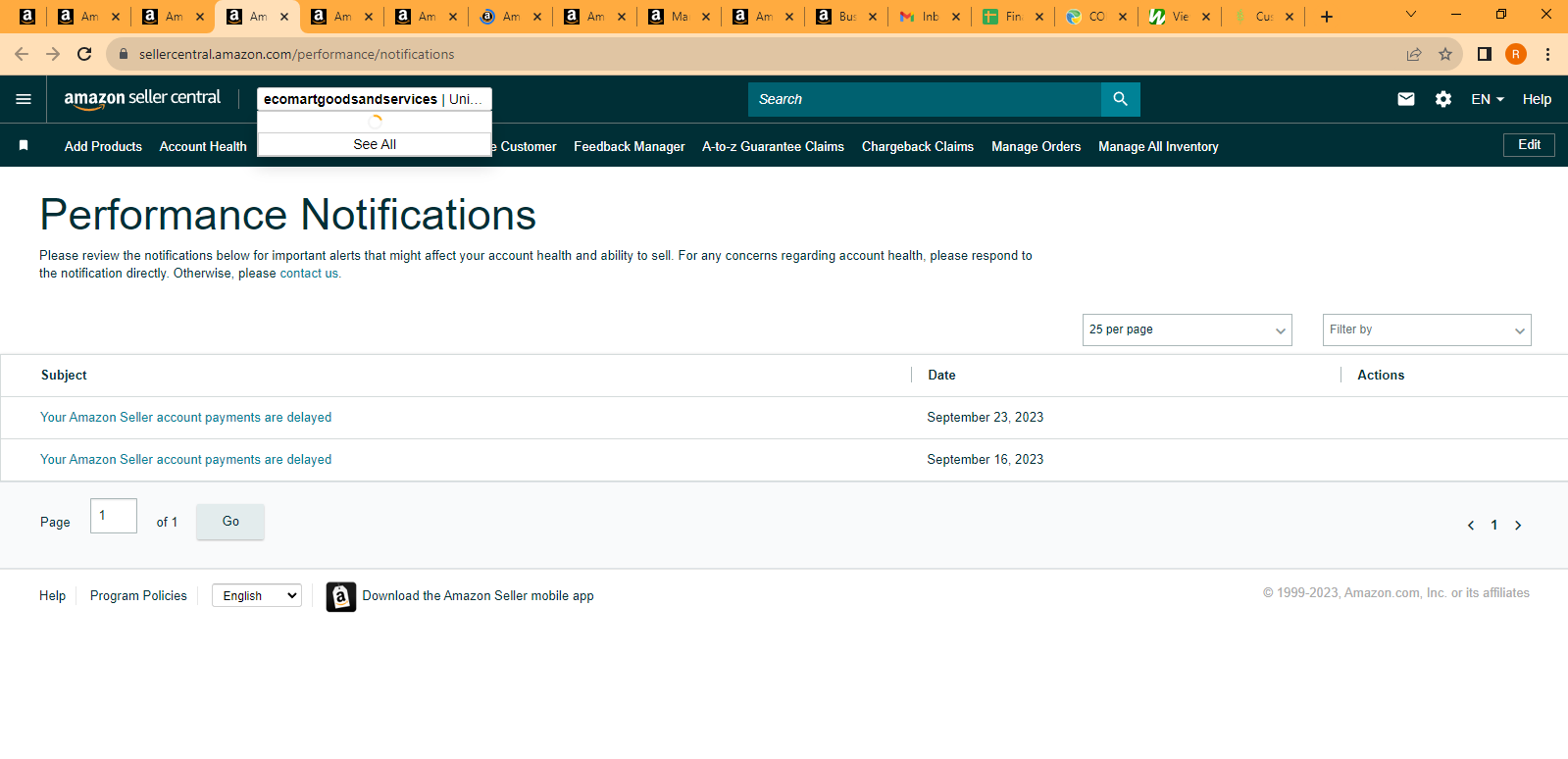1568x759 pixels.
Task: Open the Chrome profile avatar R
Action: (1516, 54)
